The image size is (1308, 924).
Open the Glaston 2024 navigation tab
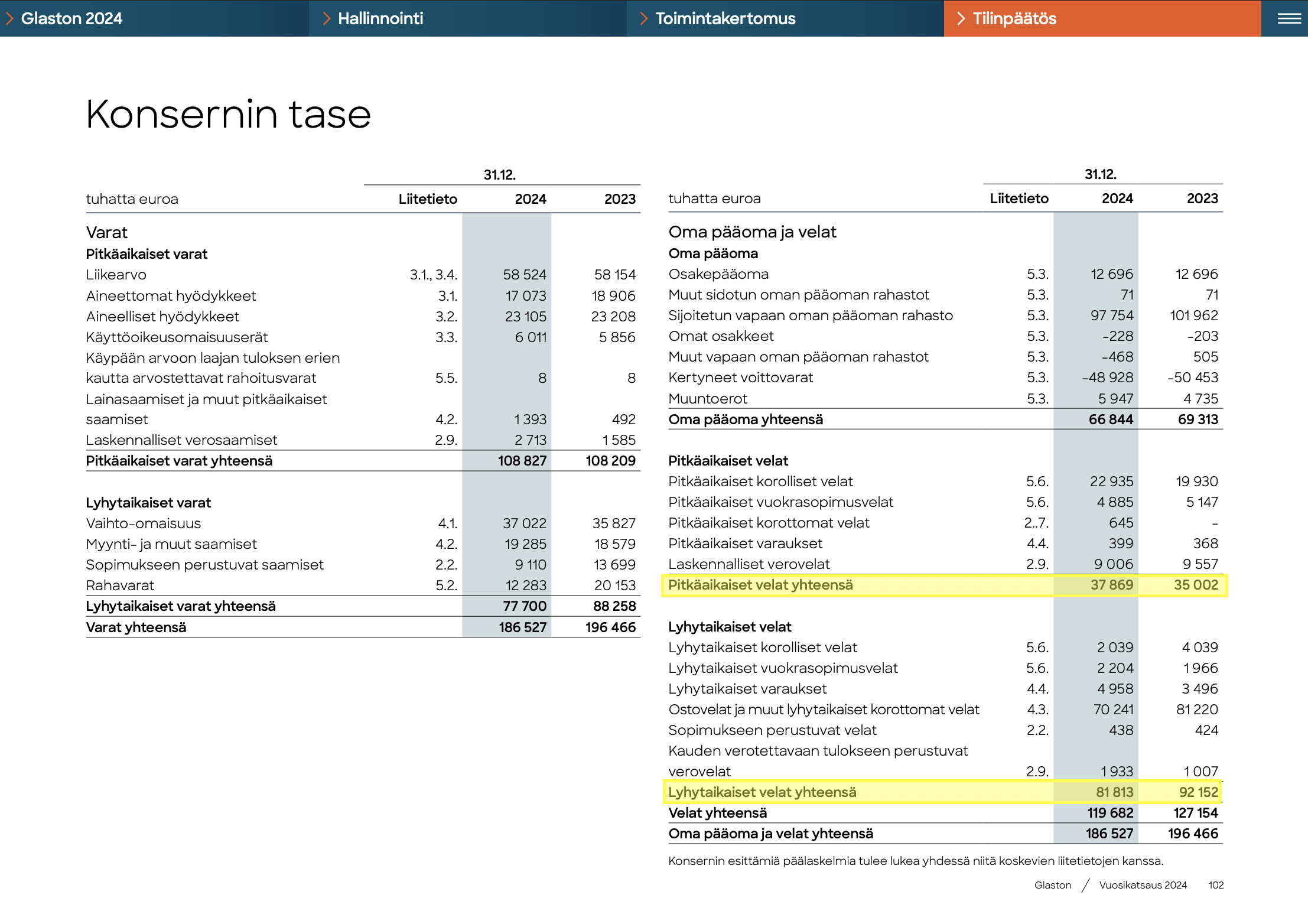(x=71, y=18)
